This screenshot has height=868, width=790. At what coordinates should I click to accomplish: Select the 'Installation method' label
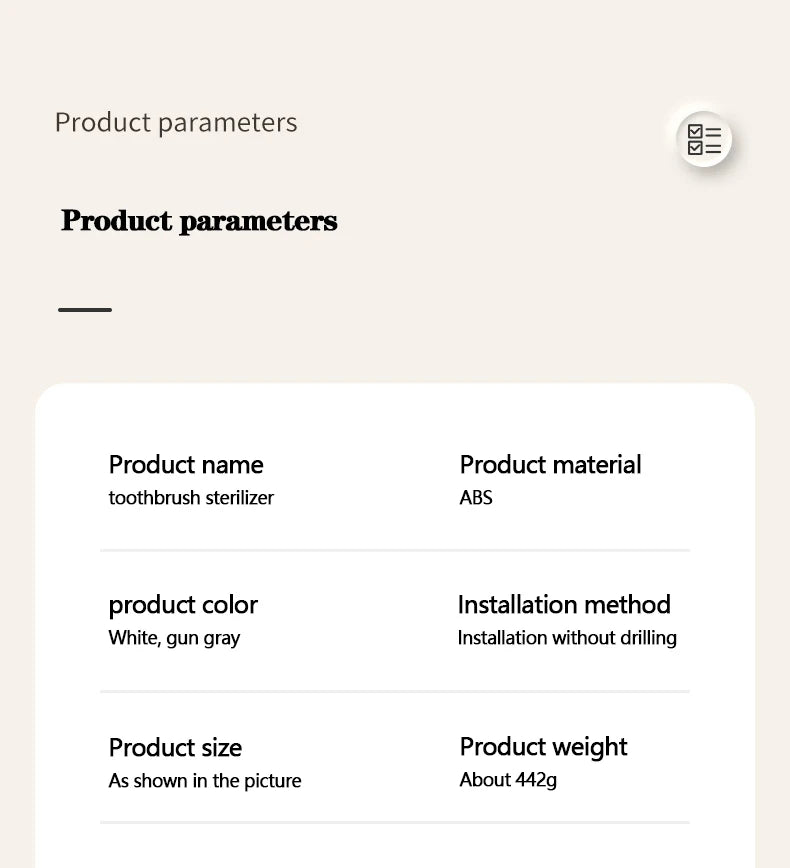coord(564,604)
